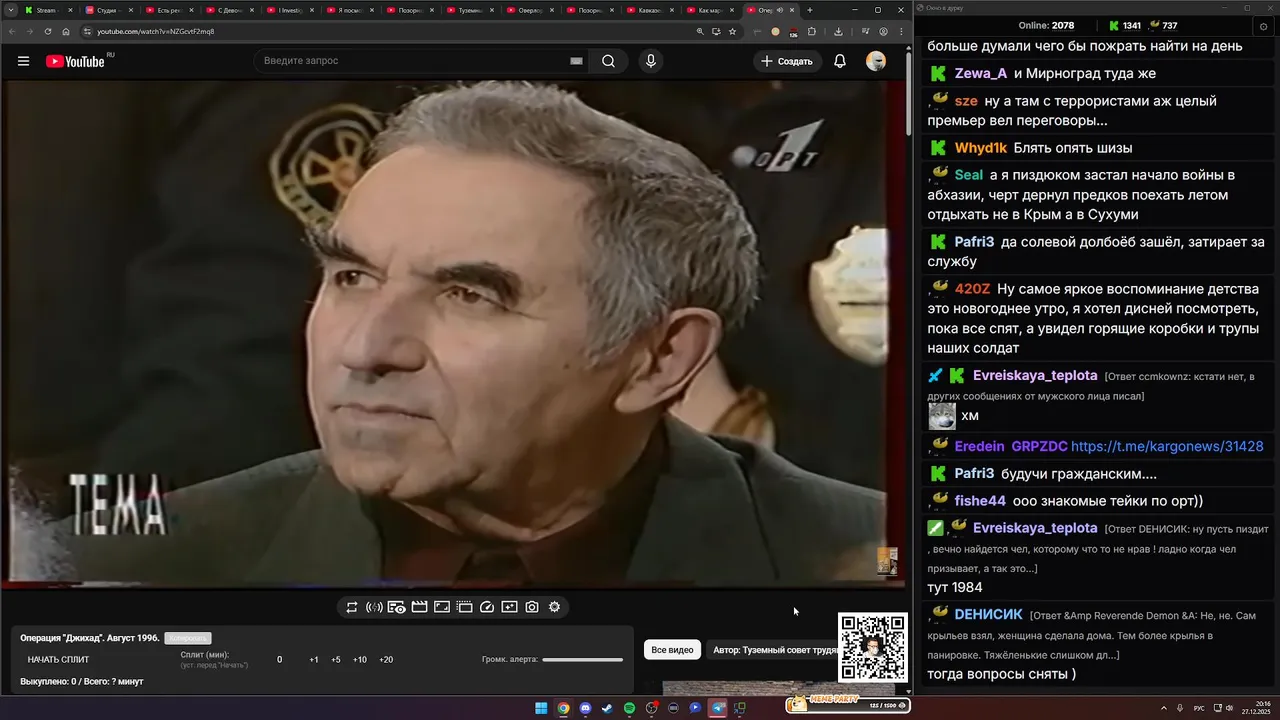This screenshot has width=1280, height=720.
Task: Switch to the Студия browser tab
Action: [x=108, y=10]
